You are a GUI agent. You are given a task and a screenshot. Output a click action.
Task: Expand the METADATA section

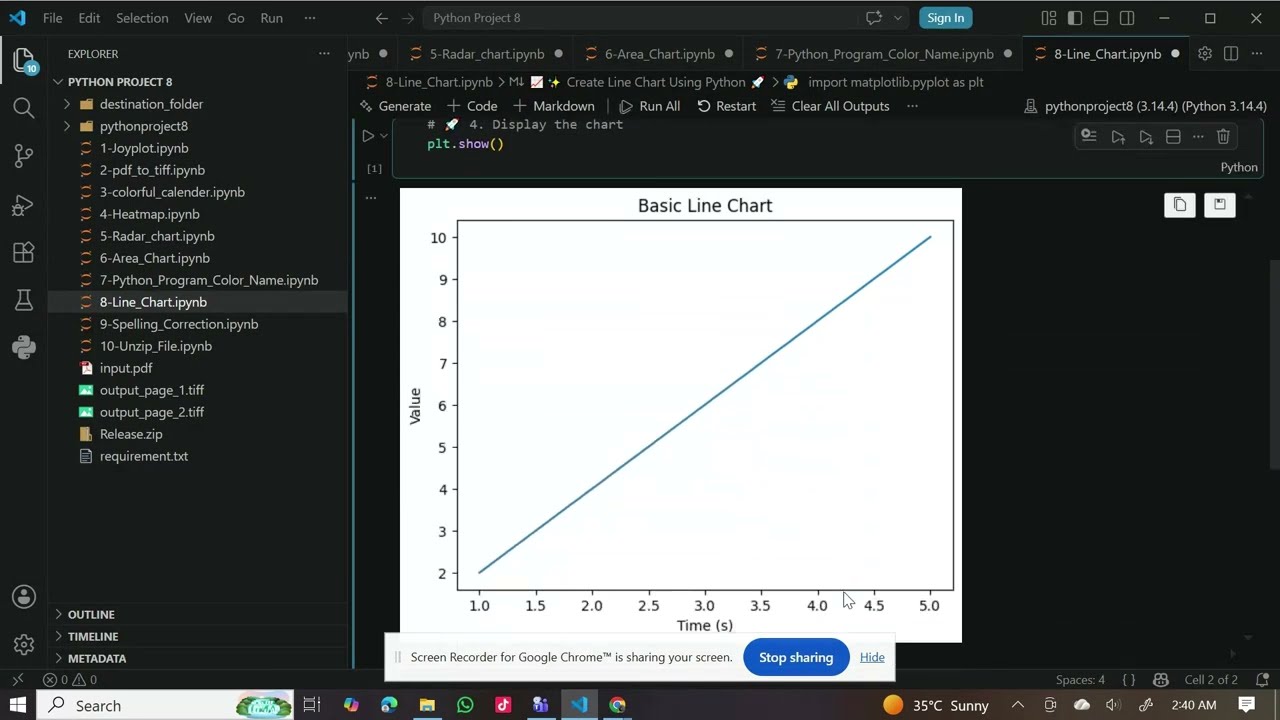pos(58,658)
